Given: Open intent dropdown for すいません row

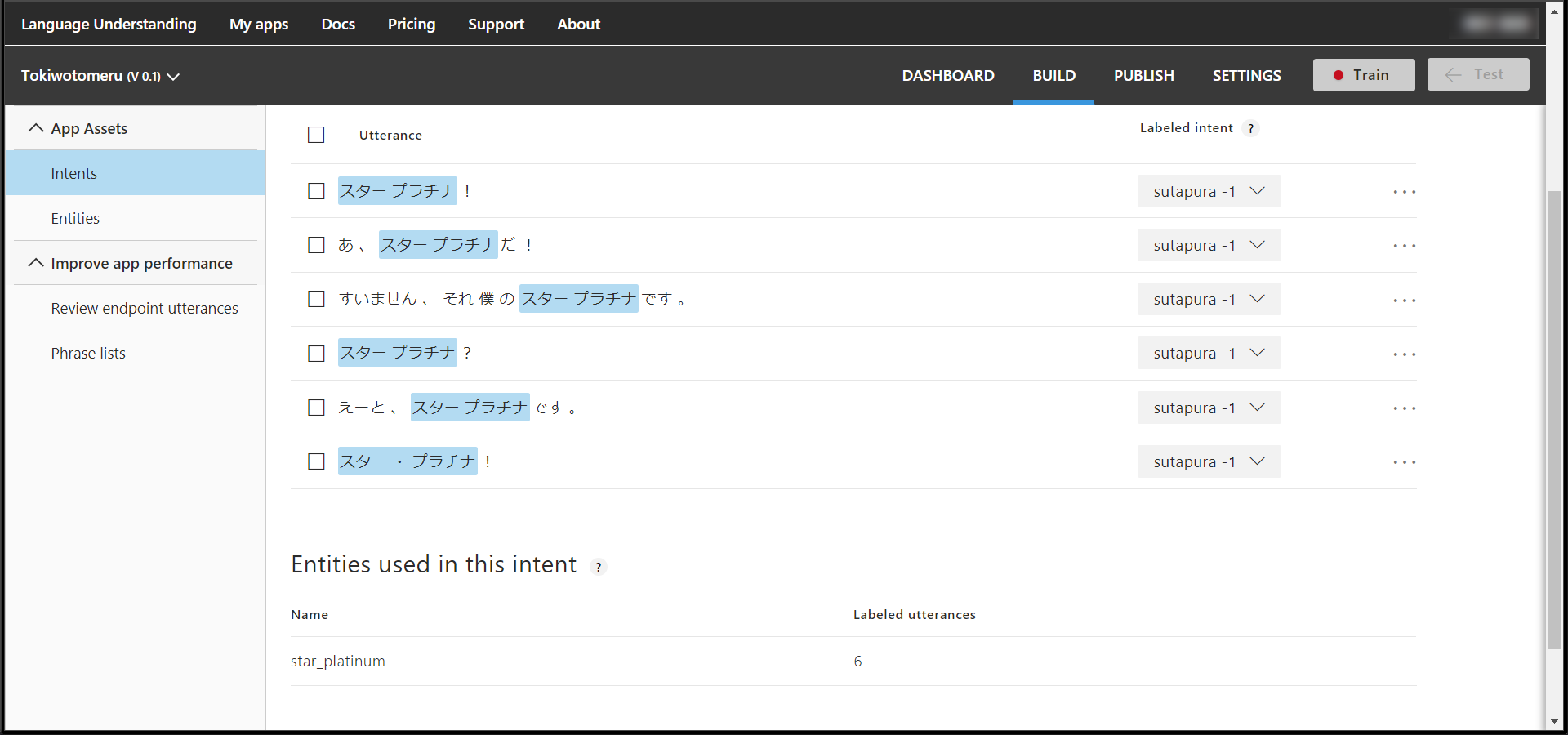Looking at the screenshot, I should tap(1209, 299).
